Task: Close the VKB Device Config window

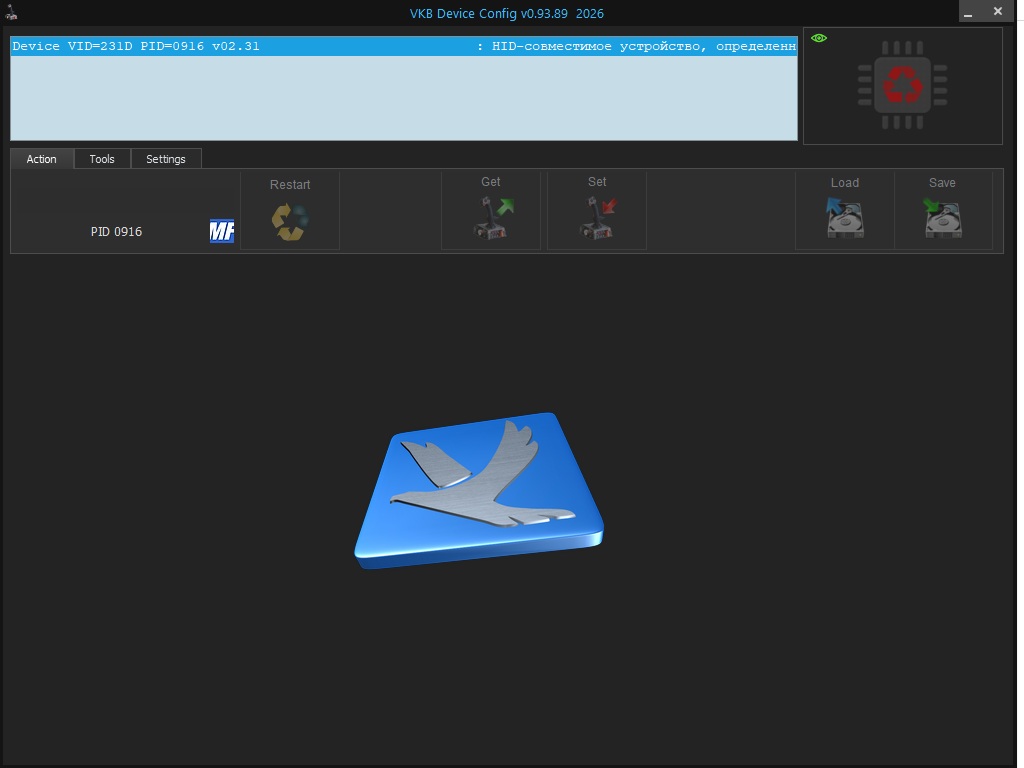Action: tap(998, 11)
